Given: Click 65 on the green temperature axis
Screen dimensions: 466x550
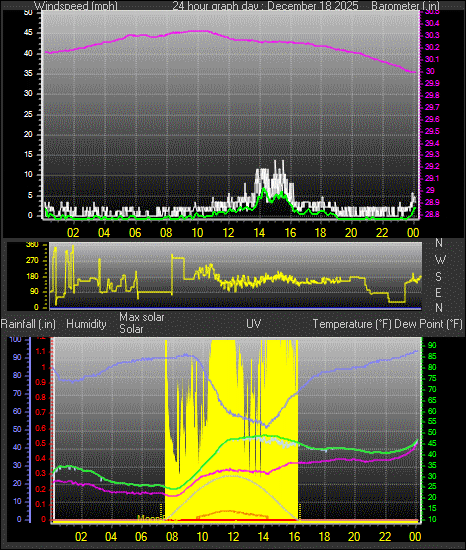Looking at the screenshot, I should pos(432,400).
